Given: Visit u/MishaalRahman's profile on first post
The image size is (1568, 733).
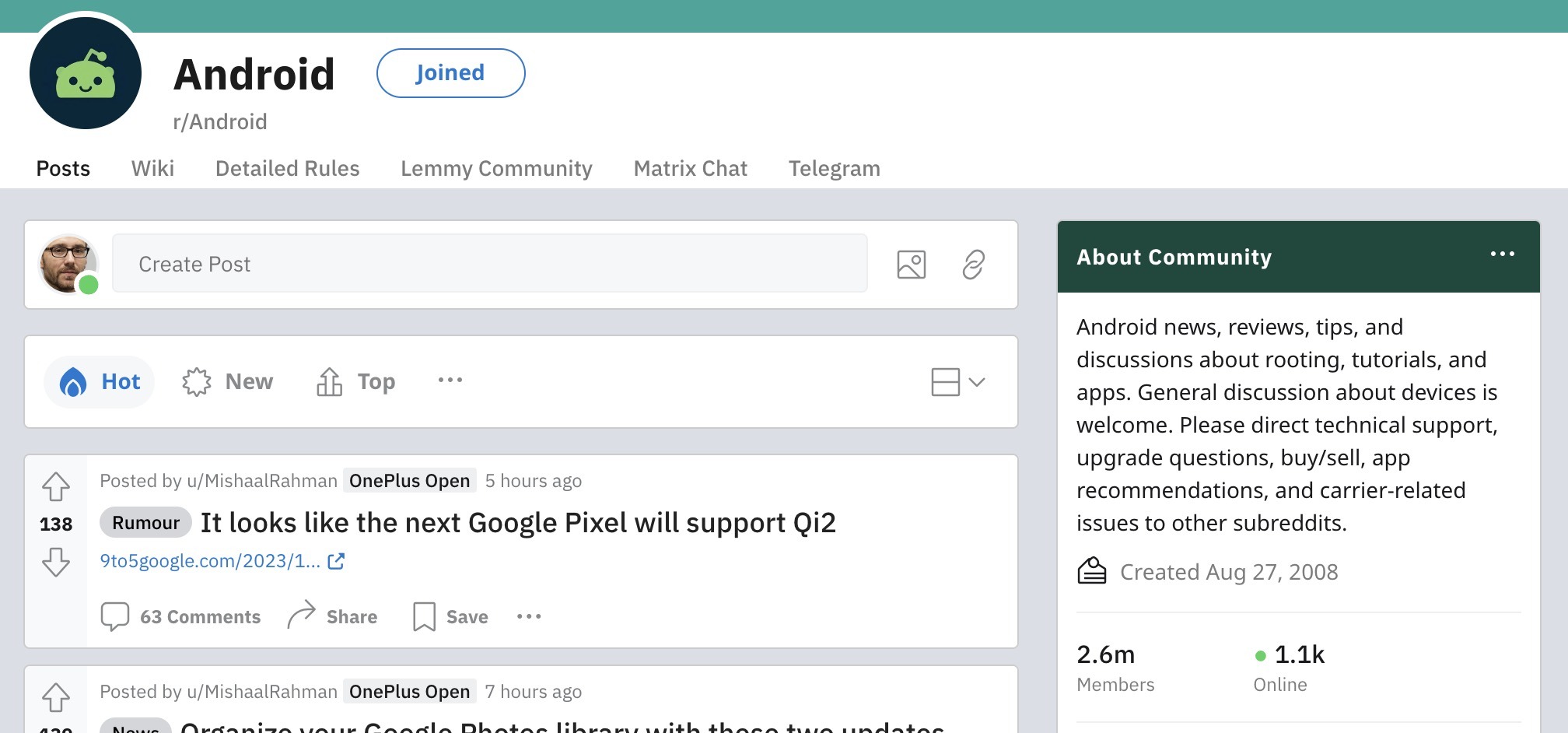Looking at the screenshot, I should (261, 481).
